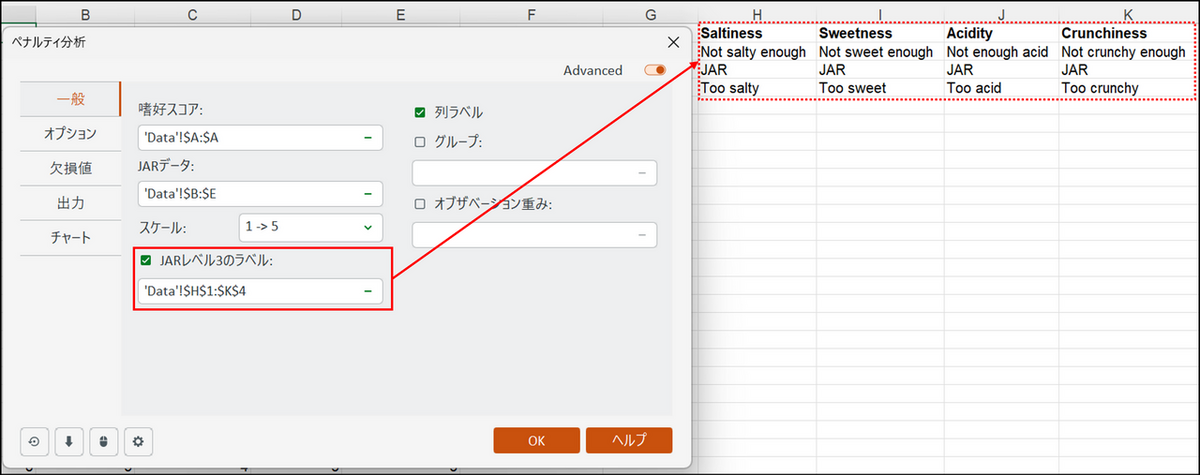Click range selector icon for グループ field
Image resolution: width=1200 pixels, height=475 pixels.
point(641,173)
